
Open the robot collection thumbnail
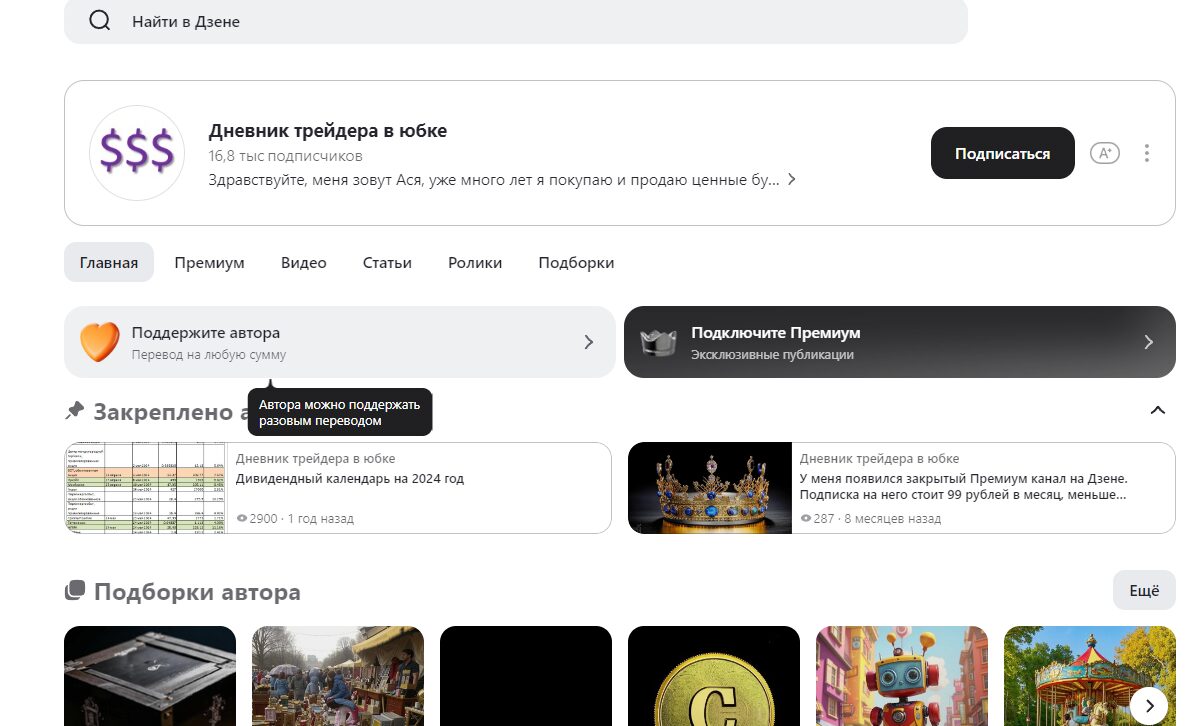[x=902, y=676]
